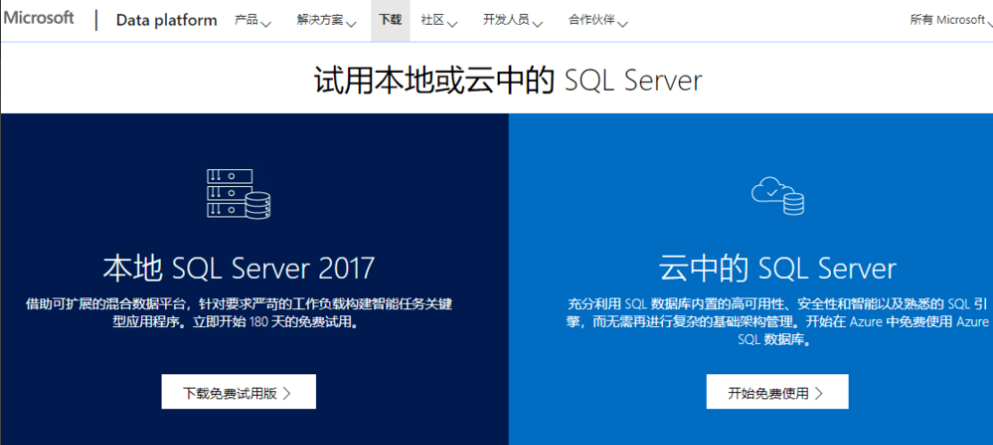Click the cloud database icon
The height and width of the screenshot is (445, 993).
[778, 196]
